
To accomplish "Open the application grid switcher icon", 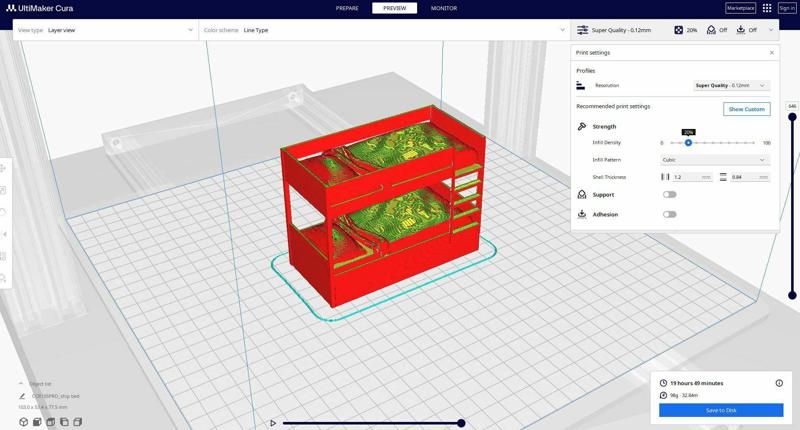I will click(x=767, y=8).
